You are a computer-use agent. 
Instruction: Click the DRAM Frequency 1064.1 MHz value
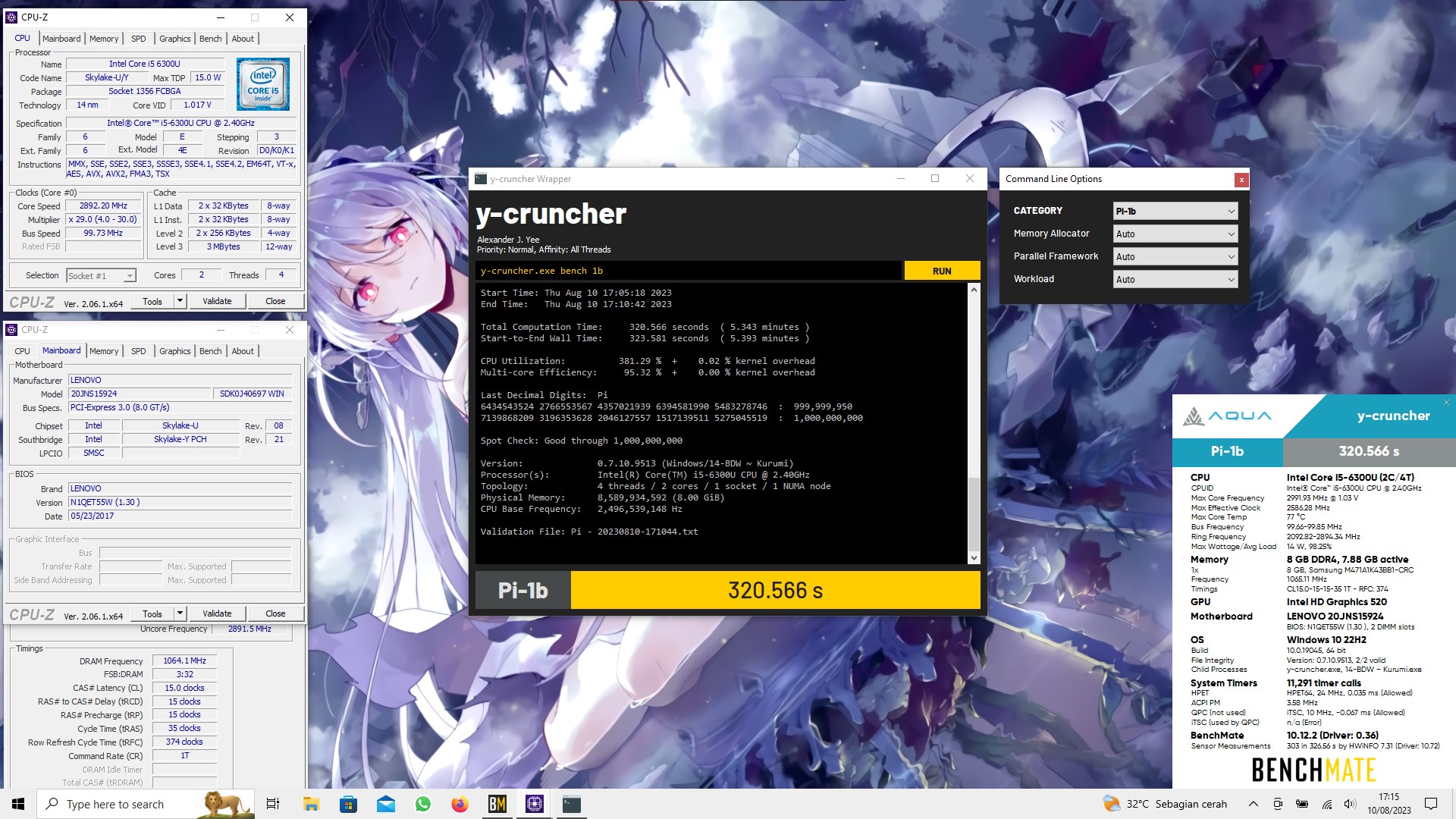point(184,661)
